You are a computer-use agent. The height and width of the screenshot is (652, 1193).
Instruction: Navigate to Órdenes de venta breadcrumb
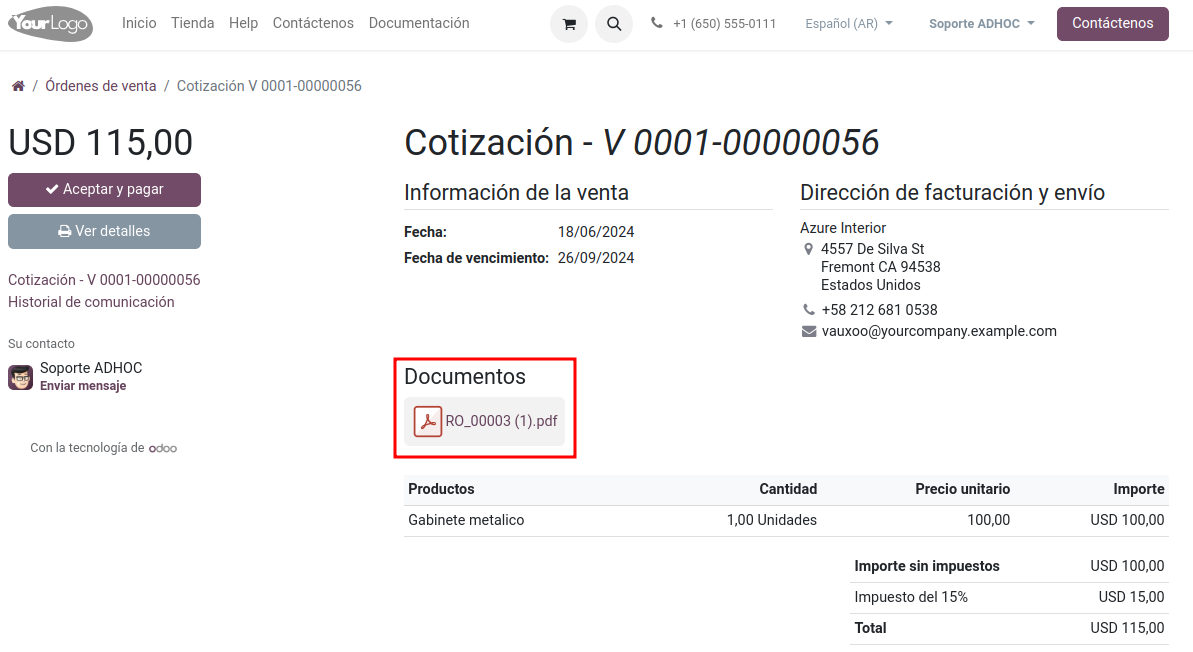point(101,86)
